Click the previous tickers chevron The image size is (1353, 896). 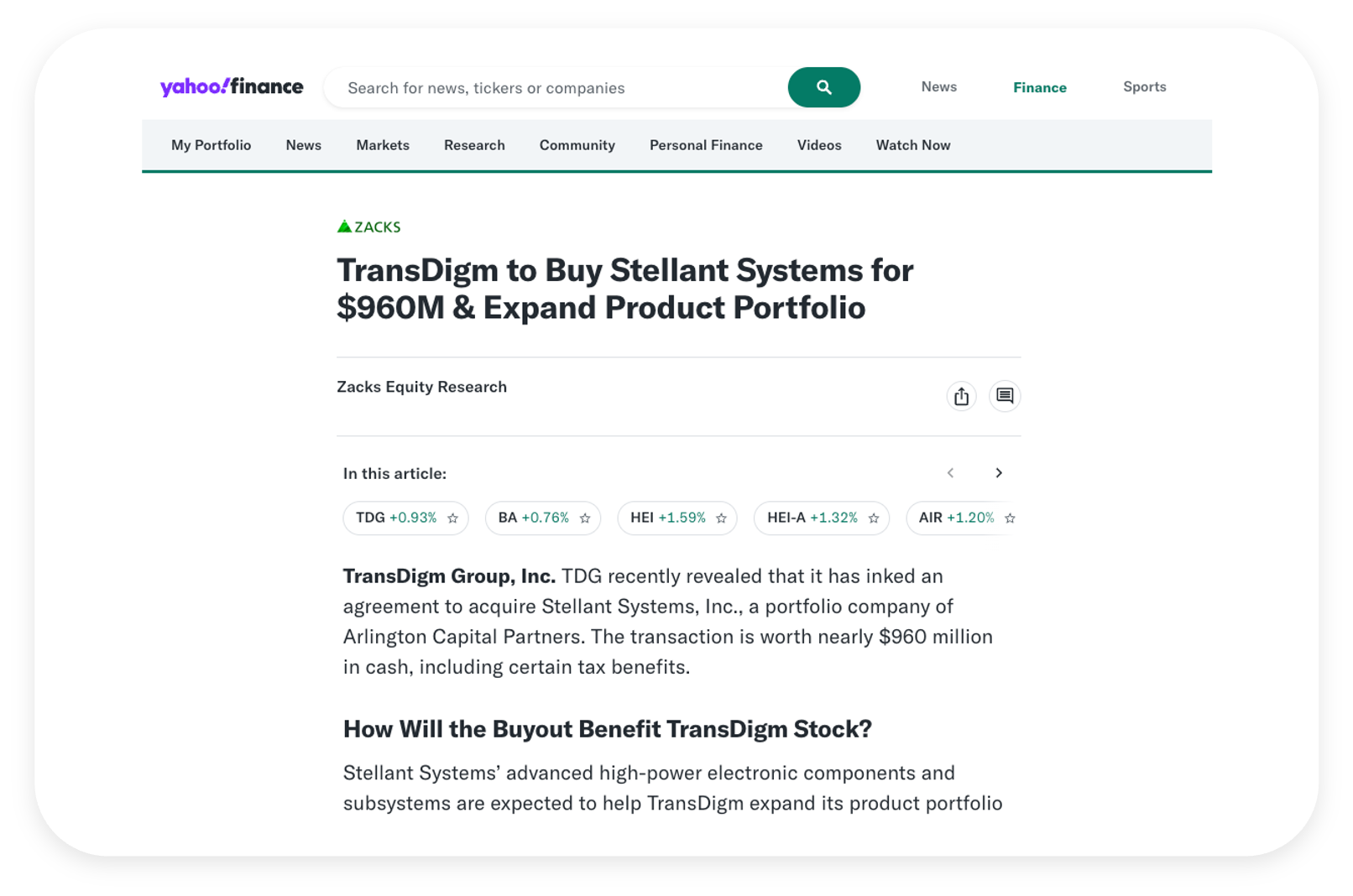(950, 473)
